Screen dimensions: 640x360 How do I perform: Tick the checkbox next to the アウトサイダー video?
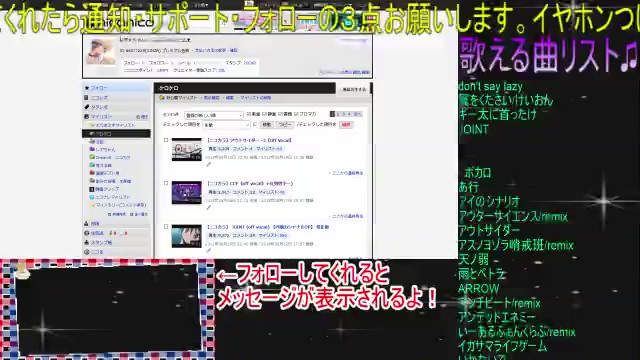pos(166,140)
